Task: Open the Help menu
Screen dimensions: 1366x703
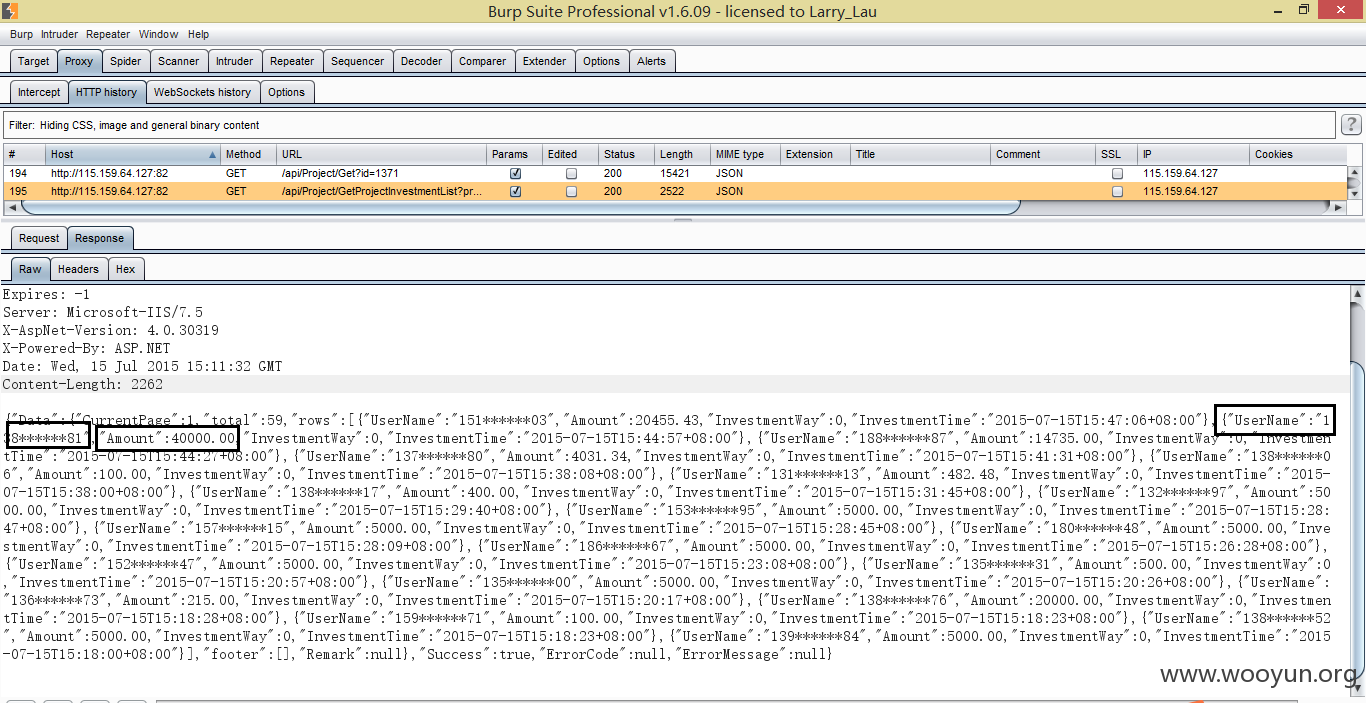Action: pos(199,34)
